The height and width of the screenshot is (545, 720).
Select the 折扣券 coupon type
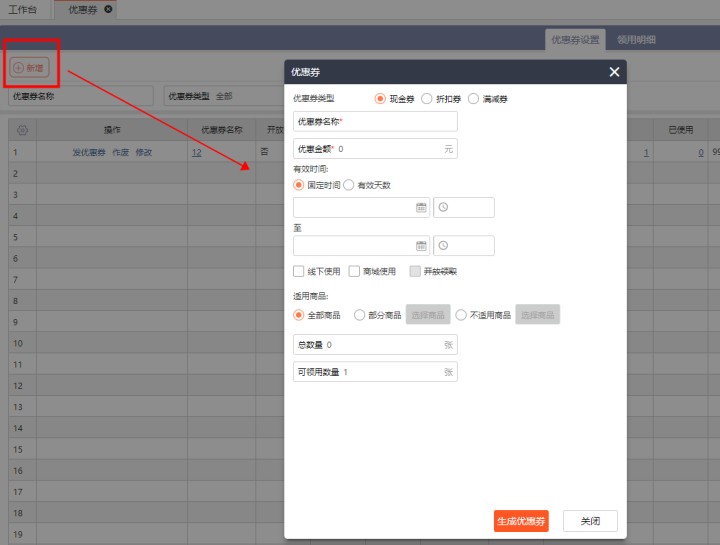[427, 99]
